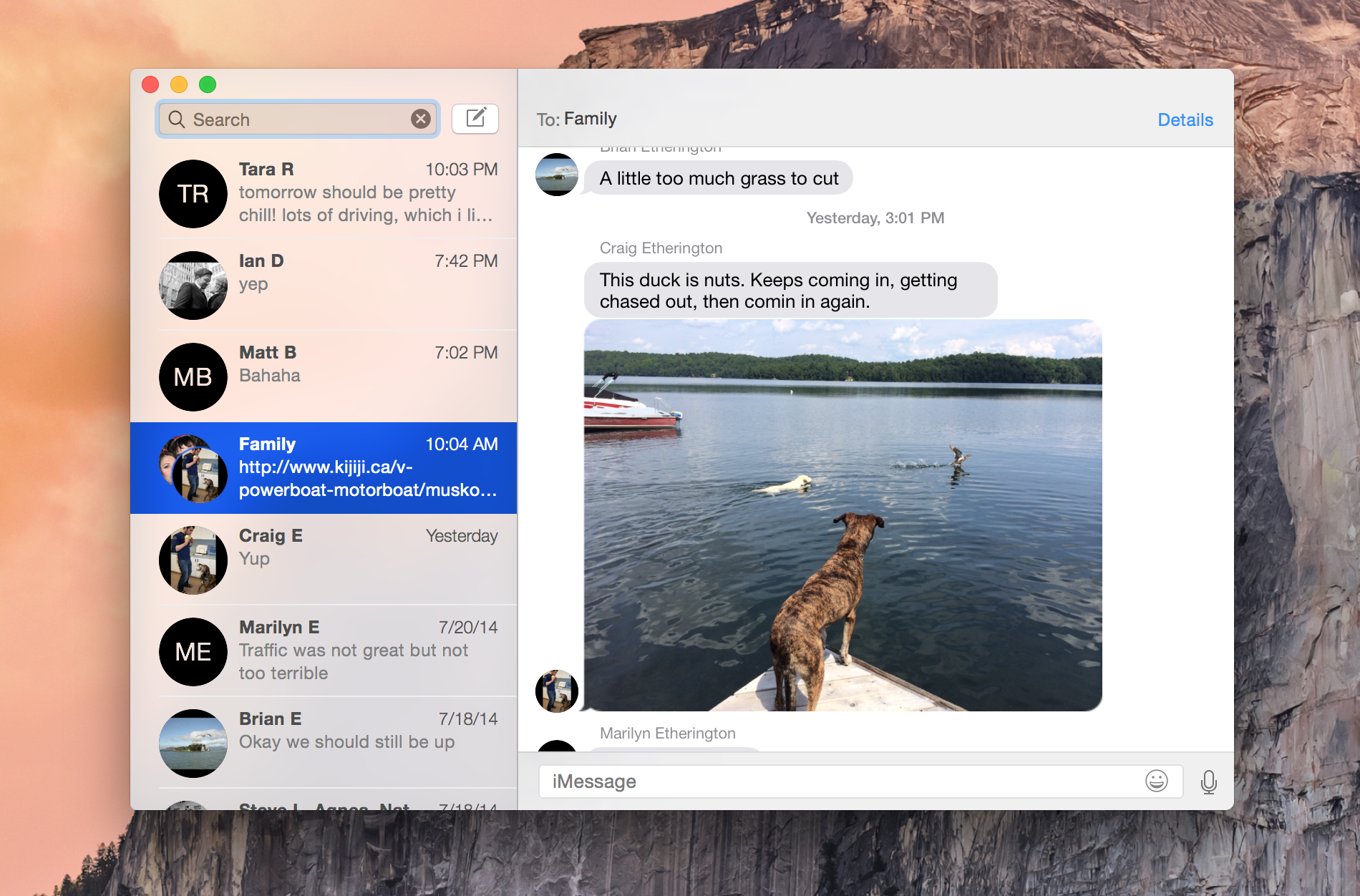
Task: Click the 'Yup' message preview
Action: [254, 559]
